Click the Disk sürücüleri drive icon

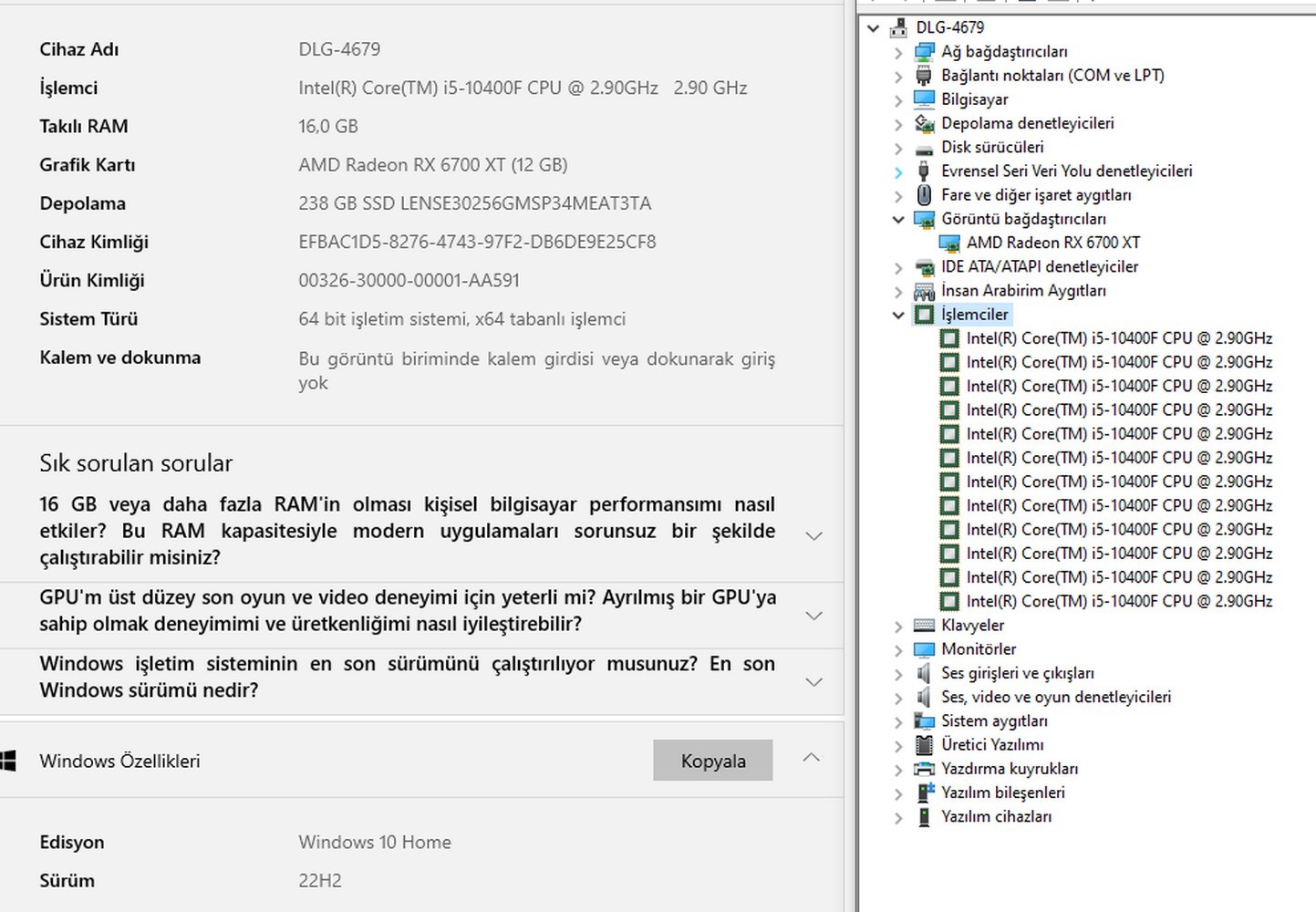[x=924, y=148]
